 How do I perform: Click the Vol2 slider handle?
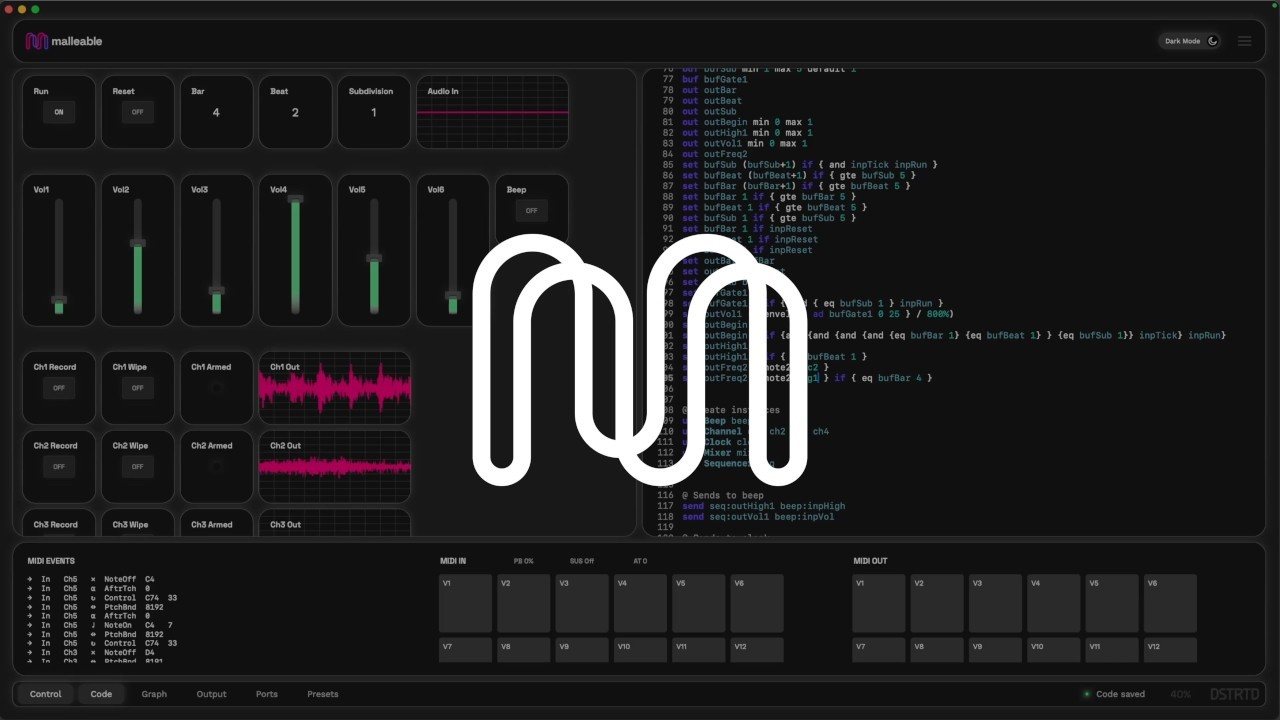tap(137, 243)
